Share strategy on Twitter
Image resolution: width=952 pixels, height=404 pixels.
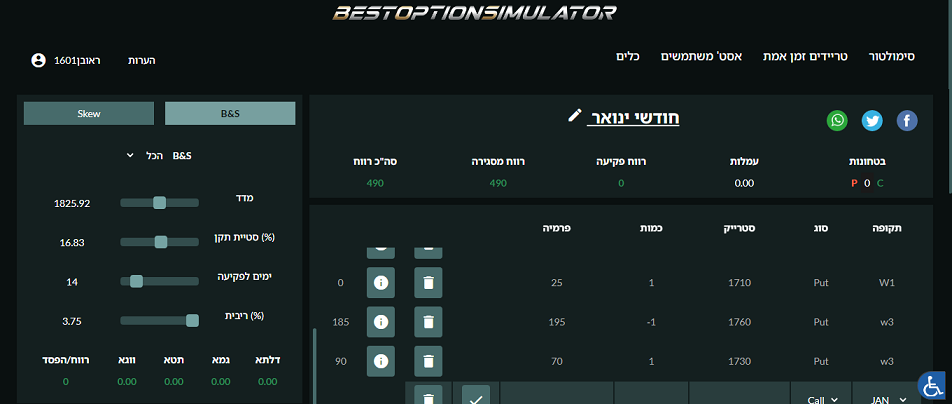click(x=872, y=121)
